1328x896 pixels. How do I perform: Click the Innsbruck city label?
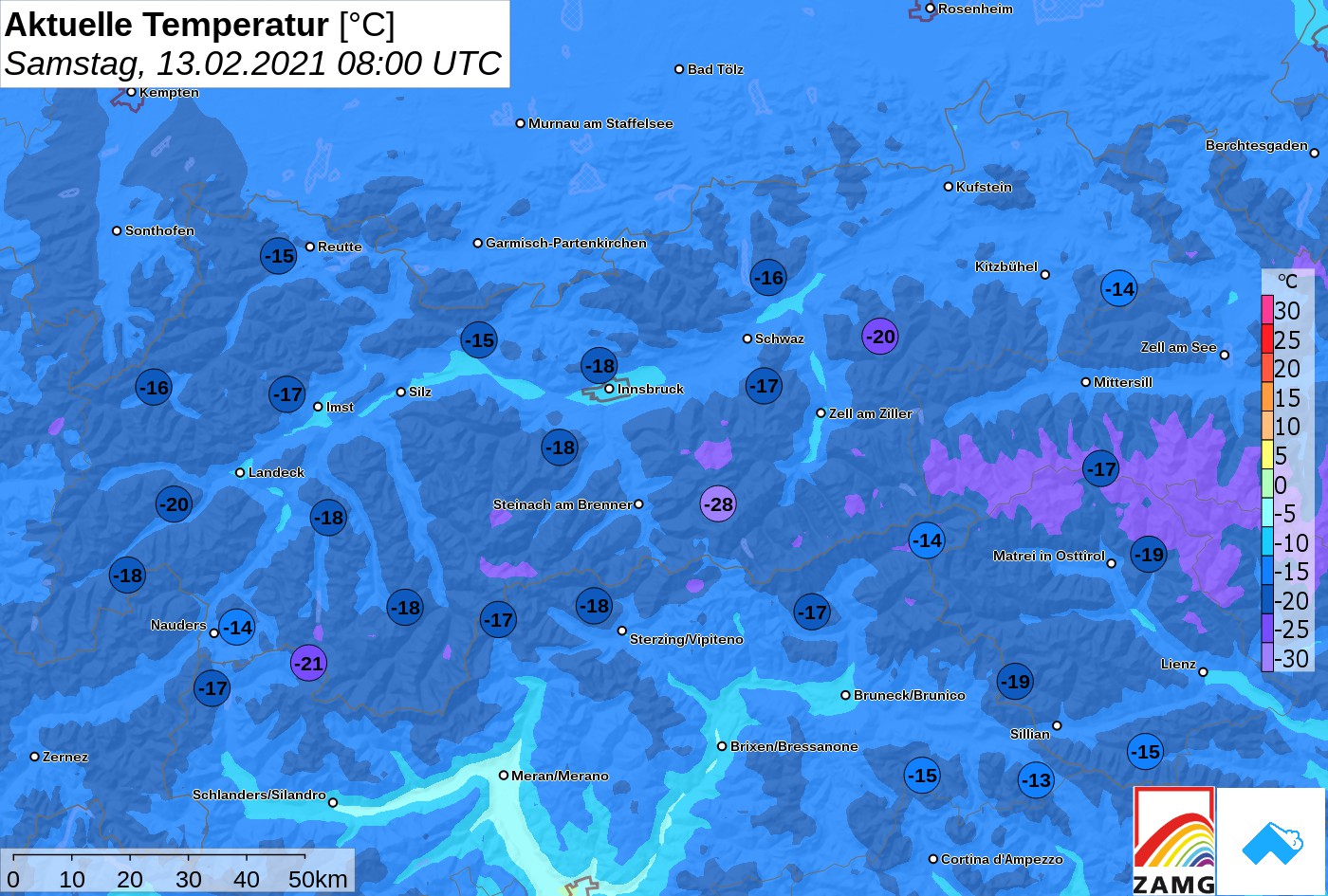point(650,389)
